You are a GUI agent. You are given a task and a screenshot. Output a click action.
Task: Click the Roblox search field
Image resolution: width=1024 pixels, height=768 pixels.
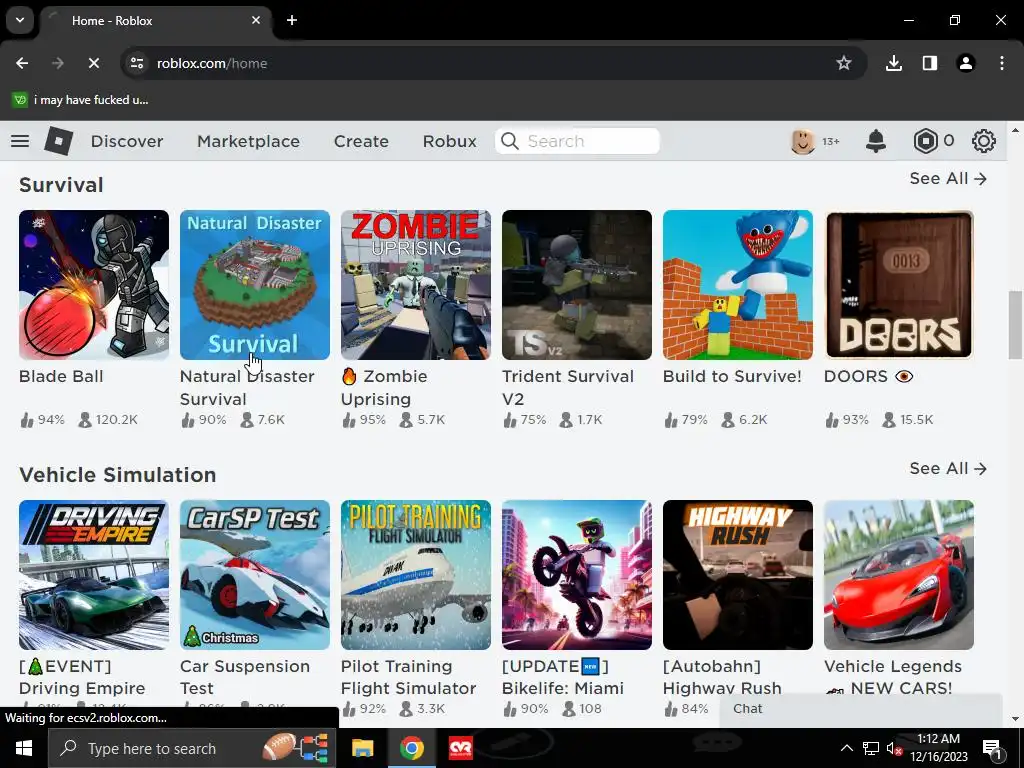tap(577, 141)
